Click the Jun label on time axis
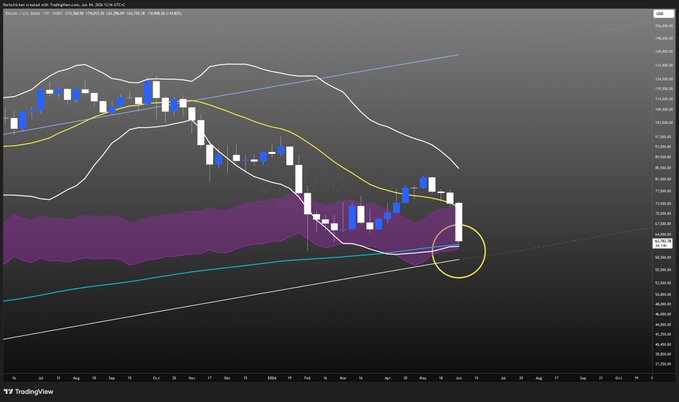The image size is (679, 402). coord(458,378)
